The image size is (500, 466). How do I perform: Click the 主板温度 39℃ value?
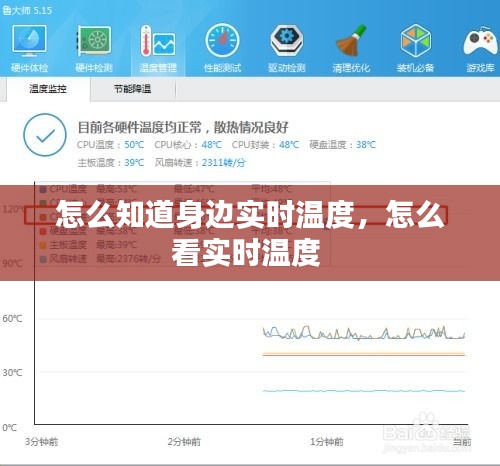pos(134,163)
